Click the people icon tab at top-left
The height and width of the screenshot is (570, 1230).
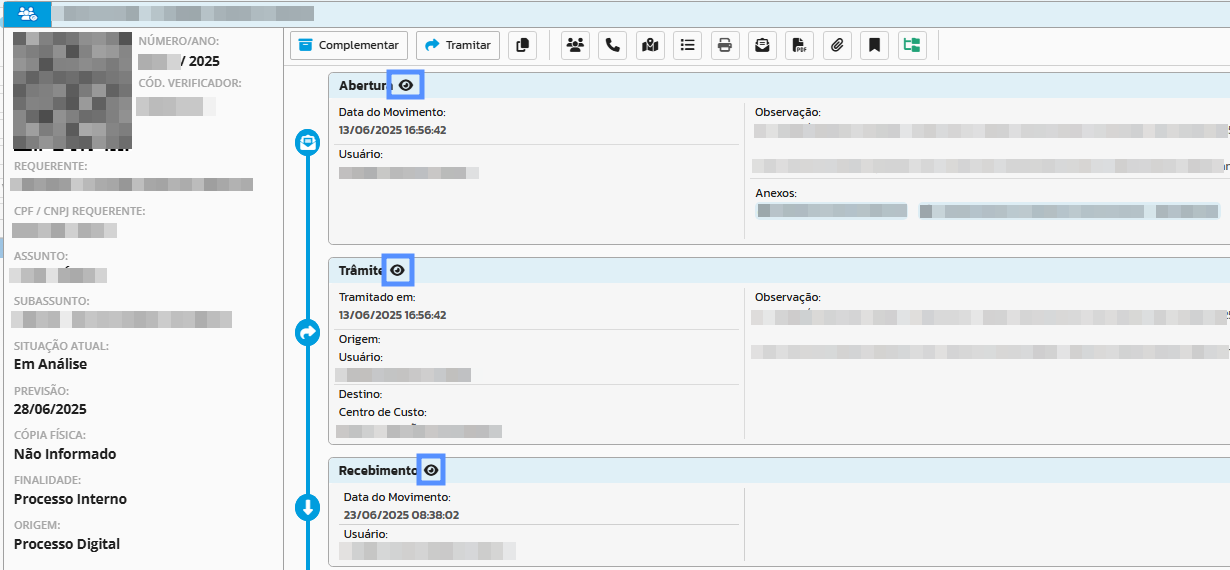(27, 14)
